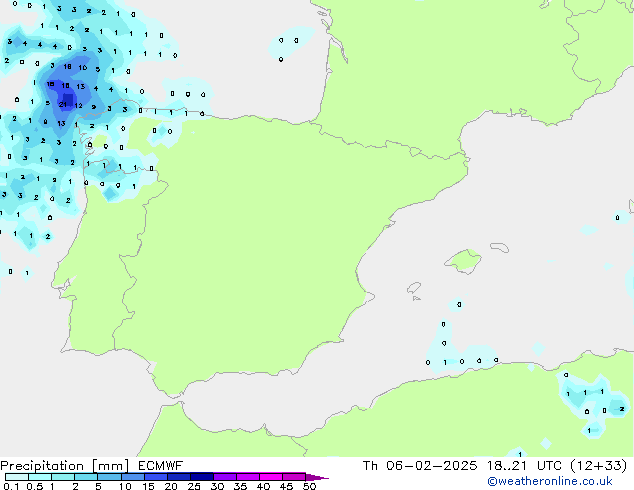
Task: Click the 'ECMWF' model label
Action: click(x=161, y=465)
